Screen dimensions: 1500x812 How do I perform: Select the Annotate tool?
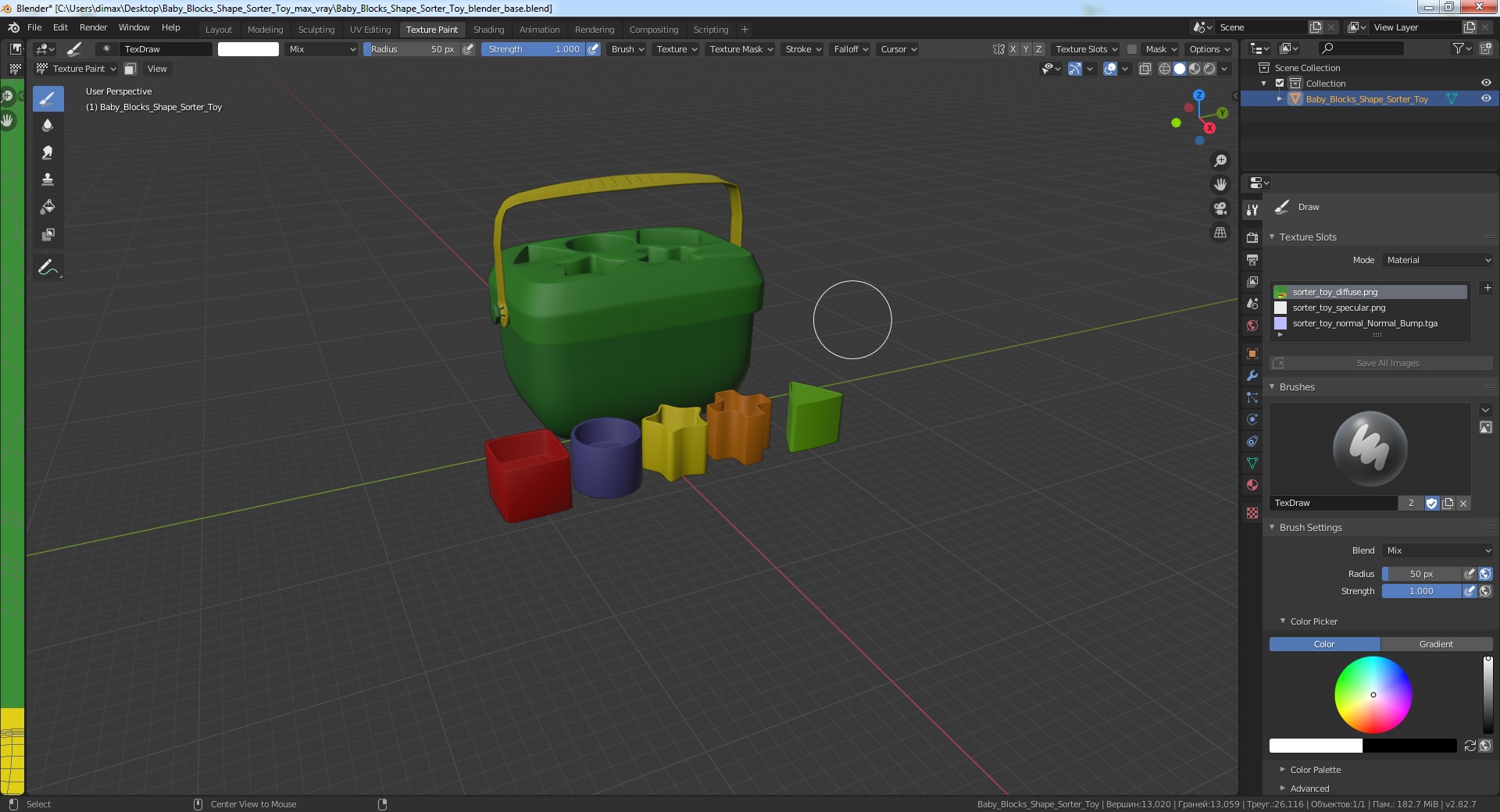click(x=48, y=267)
